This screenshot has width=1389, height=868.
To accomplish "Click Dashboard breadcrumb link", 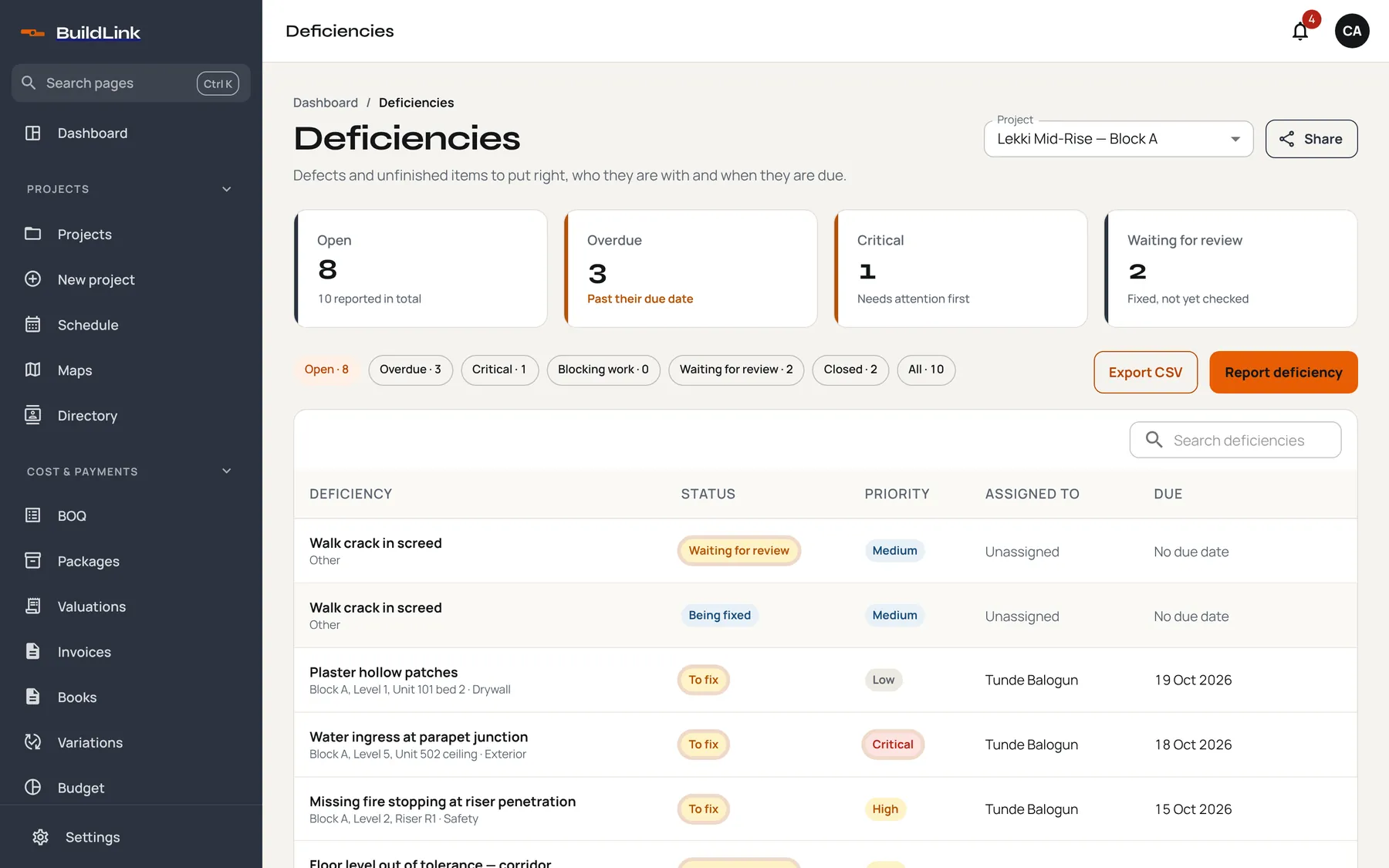I will [x=326, y=103].
